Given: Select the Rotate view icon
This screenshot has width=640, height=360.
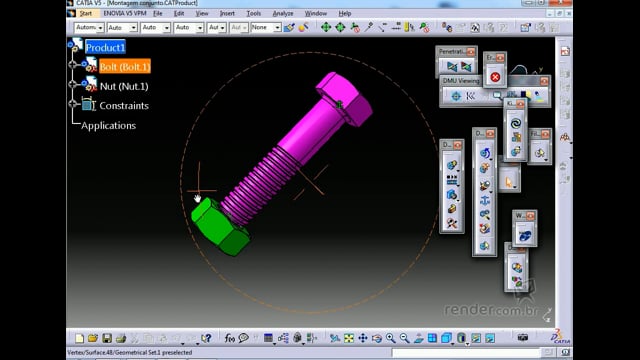Looking at the screenshot, I should tap(377, 338).
